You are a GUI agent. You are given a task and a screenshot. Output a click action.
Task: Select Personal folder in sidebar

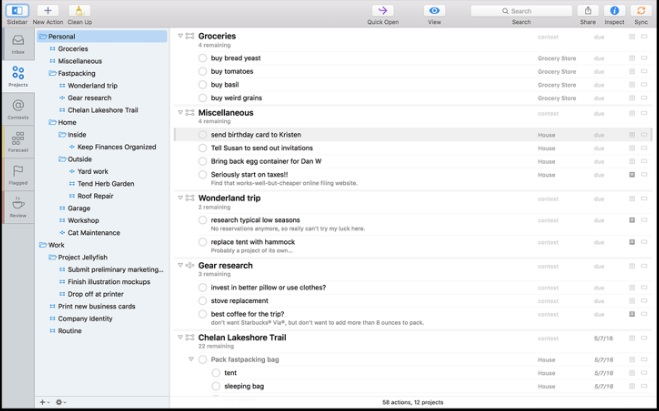point(102,37)
